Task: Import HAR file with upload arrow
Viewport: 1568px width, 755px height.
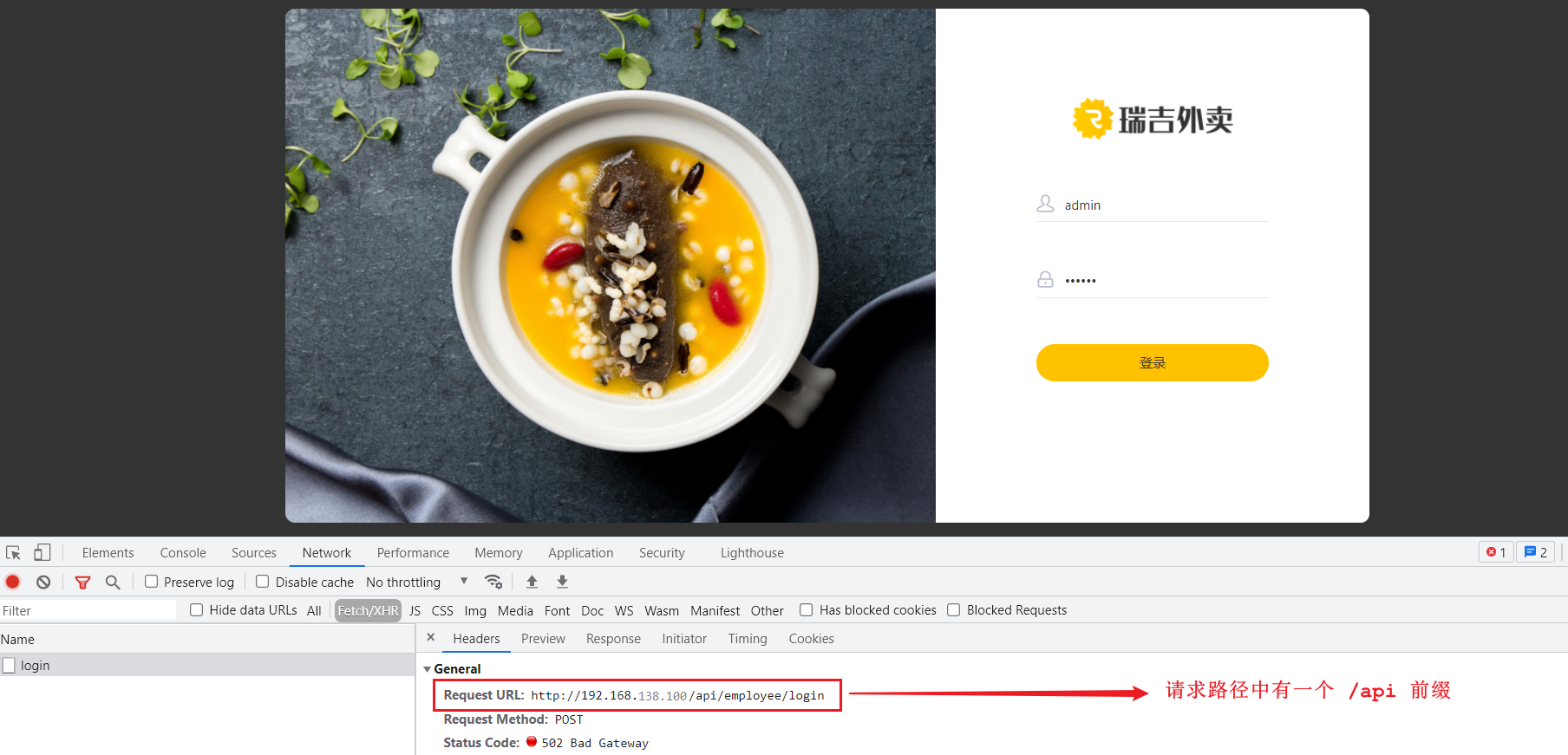Action: point(532,582)
